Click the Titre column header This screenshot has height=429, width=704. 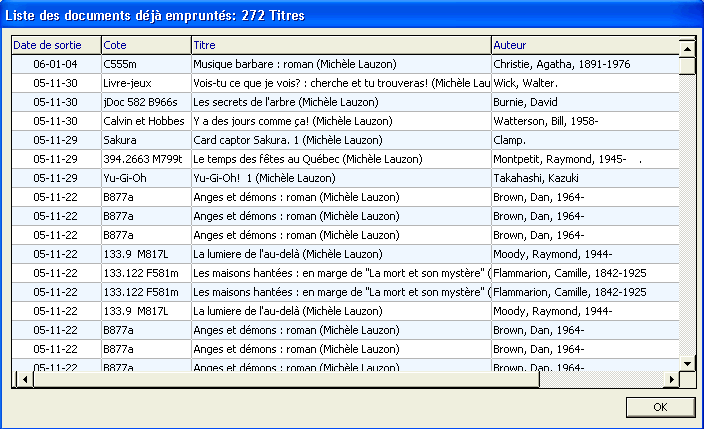pos(340,46)
